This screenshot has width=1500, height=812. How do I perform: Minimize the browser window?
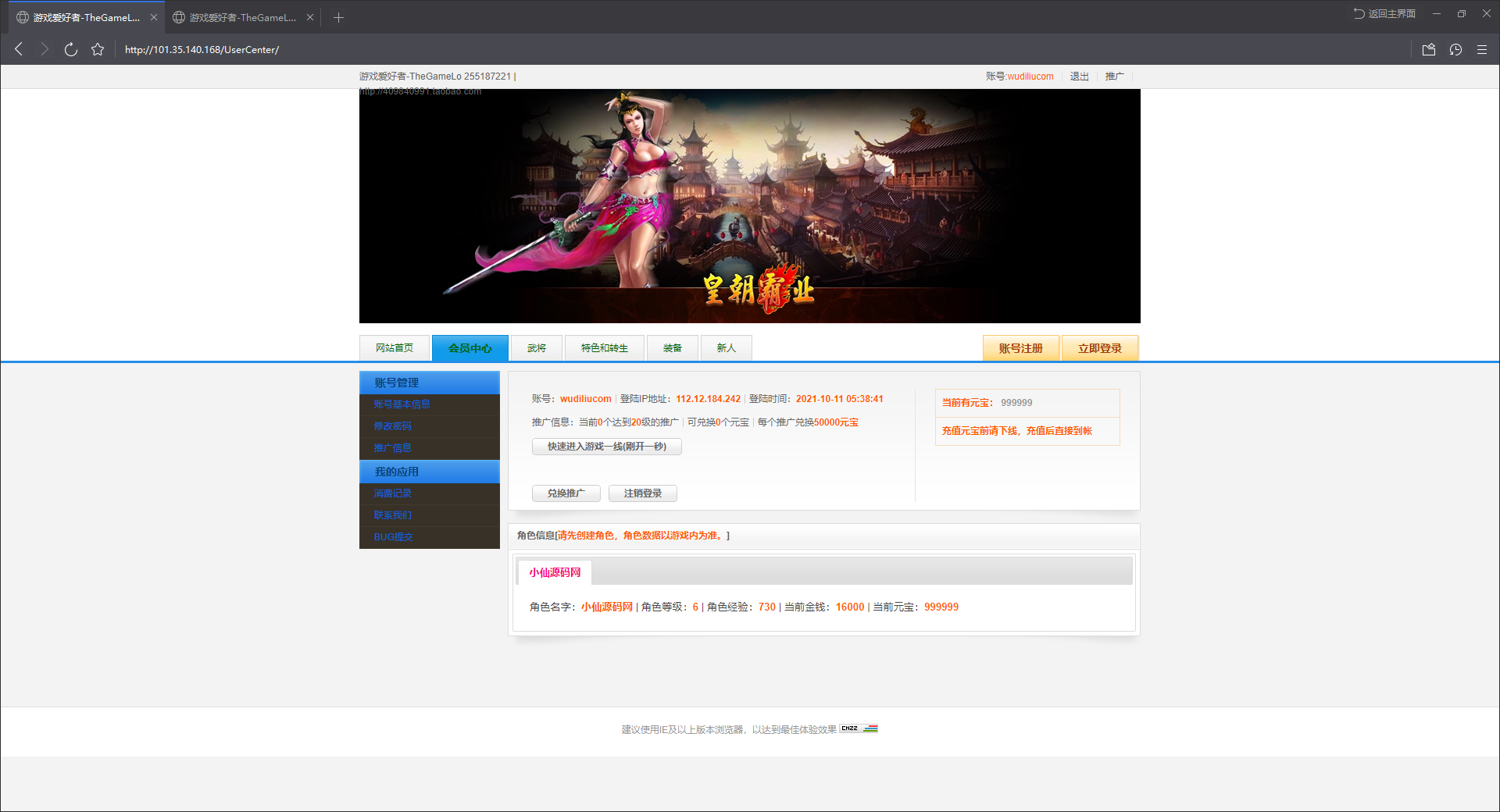(x=1436, y=13)
